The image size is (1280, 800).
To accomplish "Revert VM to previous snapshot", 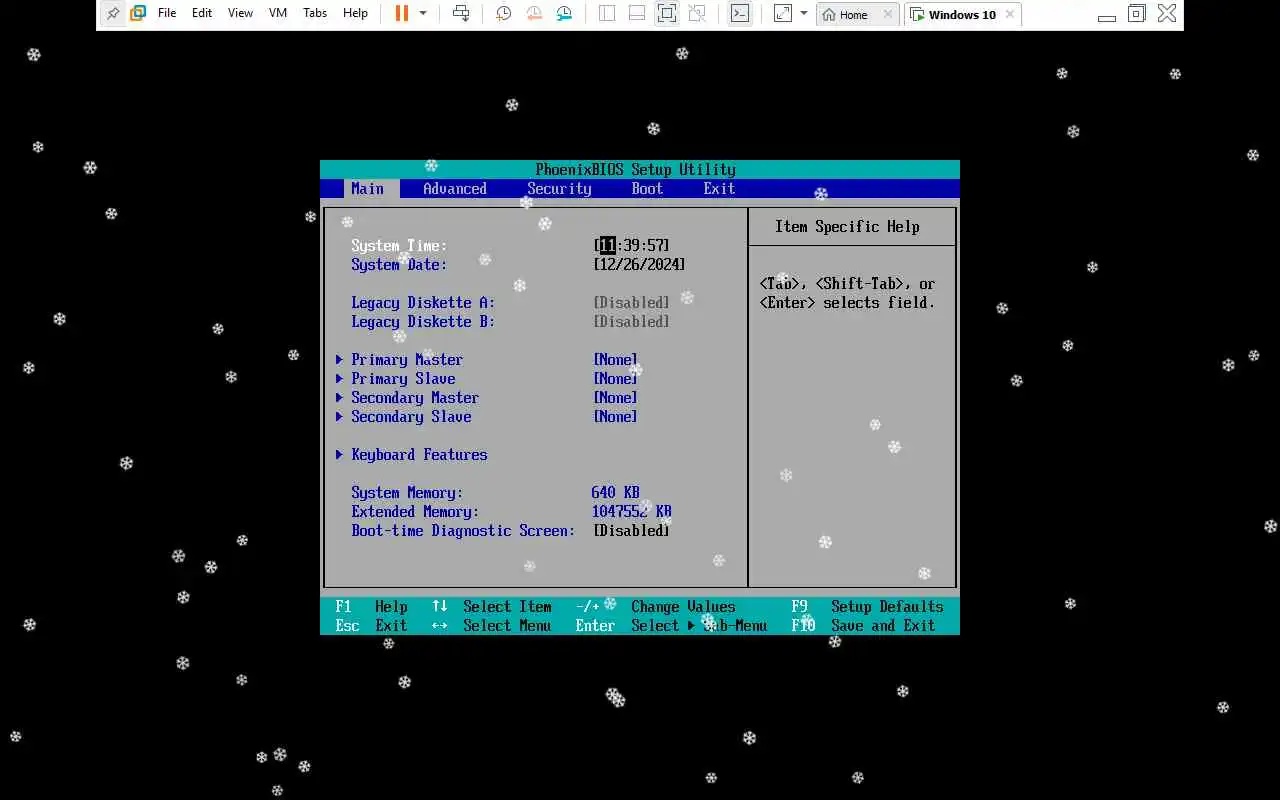I will click(534, 13).
